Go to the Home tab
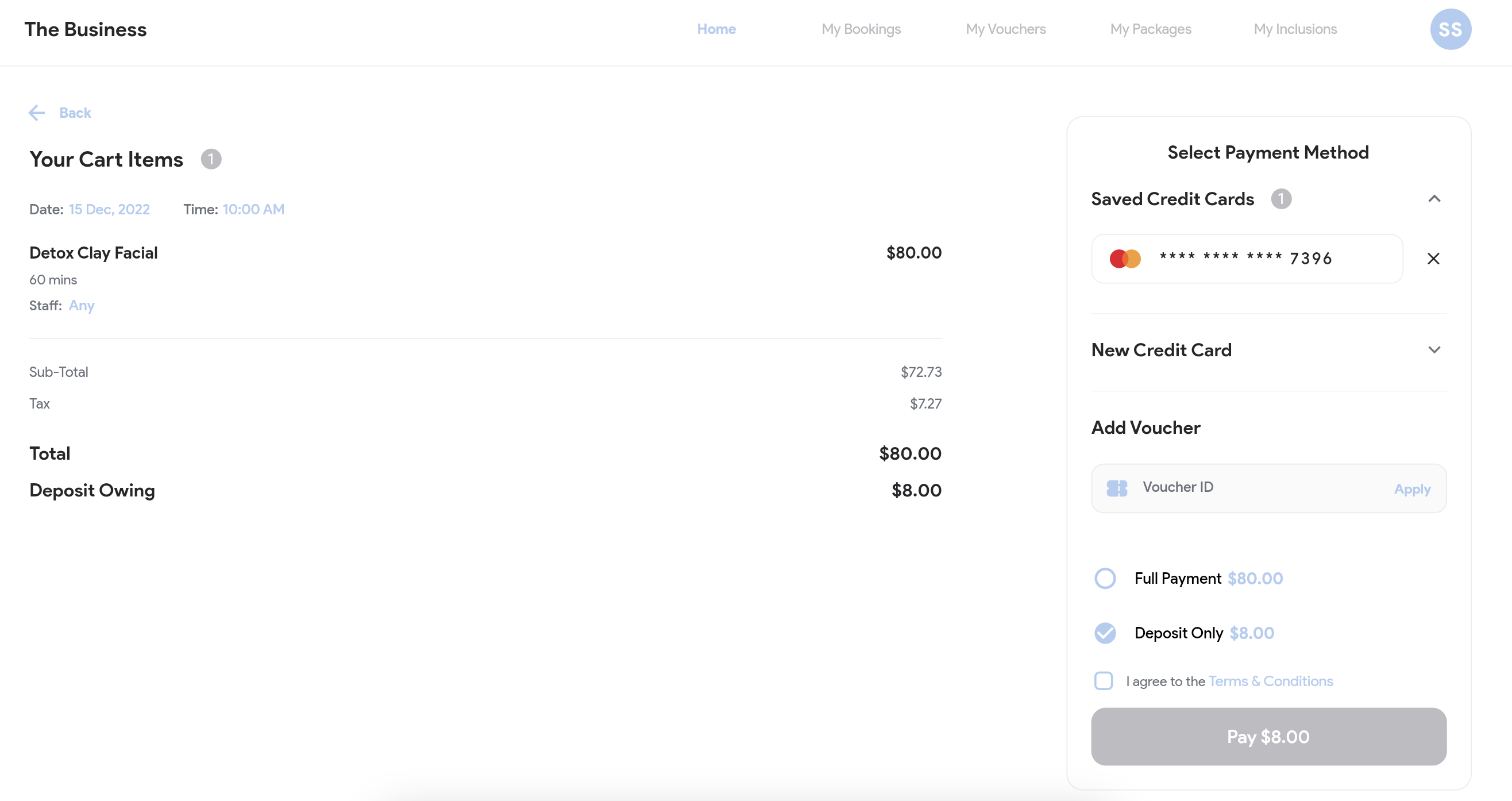Viewport: 1512px width, 801px height. 716,29
